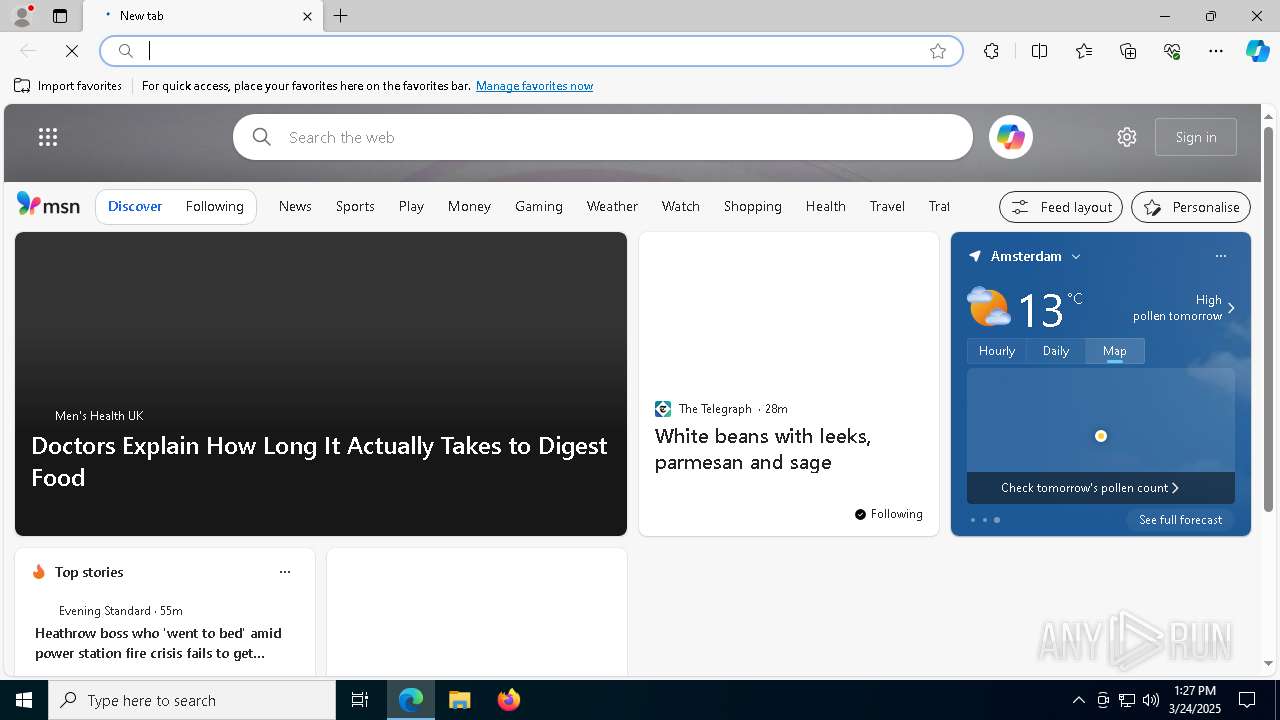The image size is (1280, 720).
Task: Open White beans with leeks article
Action: point(762,449)
